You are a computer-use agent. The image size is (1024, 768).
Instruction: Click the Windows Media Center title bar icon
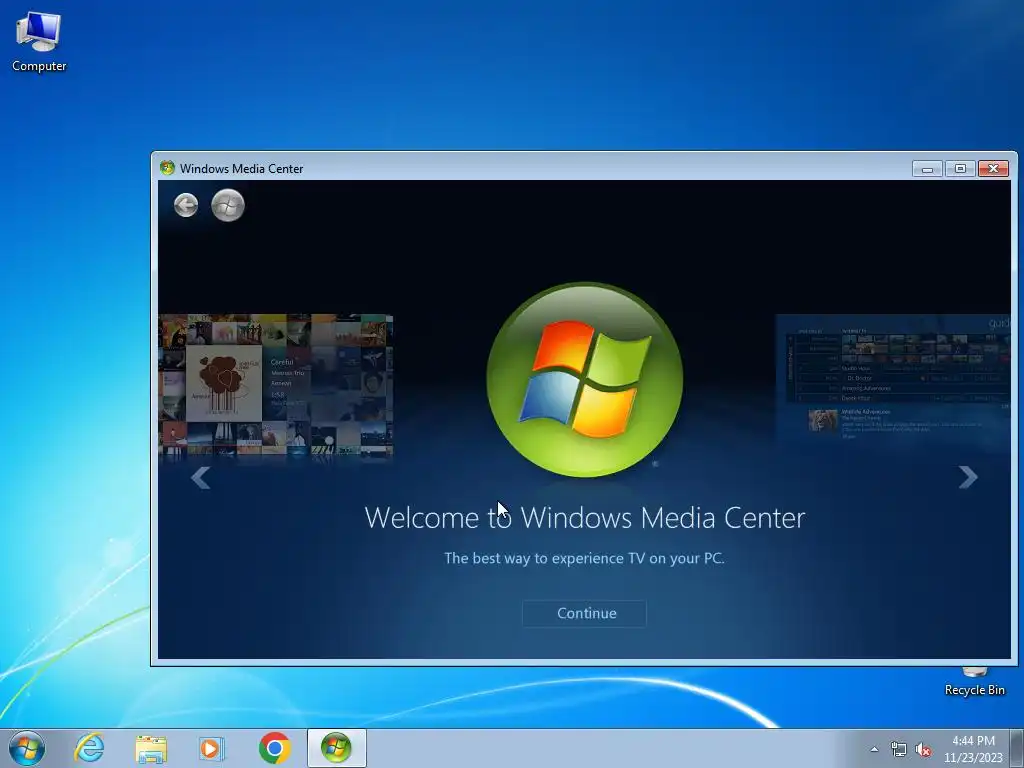tap(167, 168)
